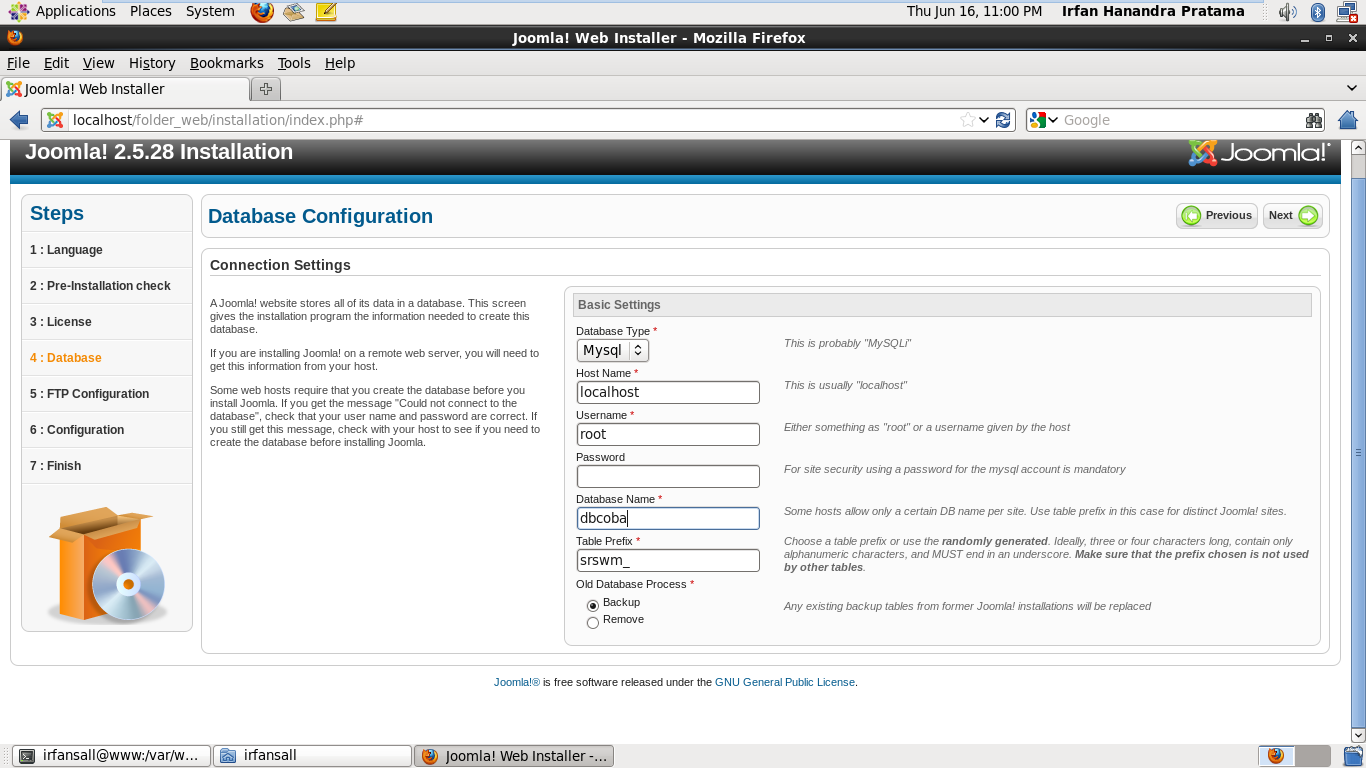
Task: Select the Joomla! Web Installer tab
Action: click(125, 89)
